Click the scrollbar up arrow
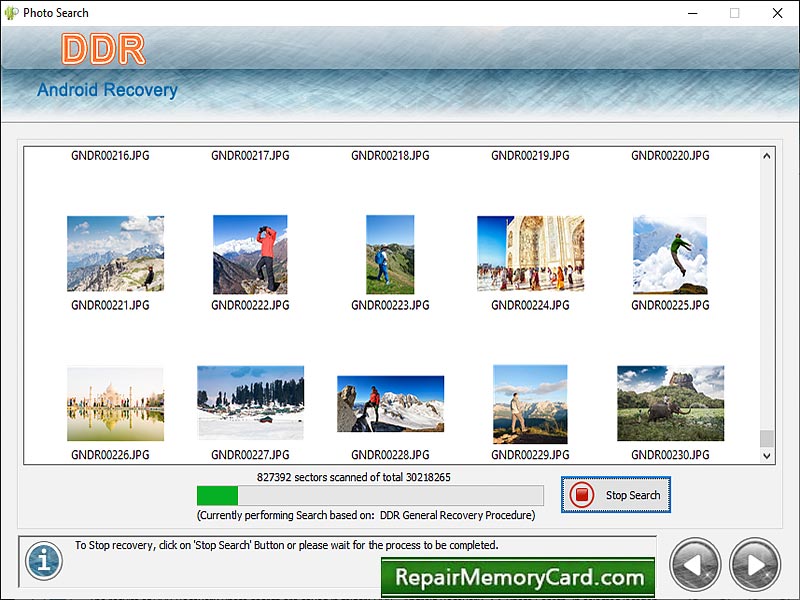This screenshot has height=600, width=800. [x=765, y=156]
